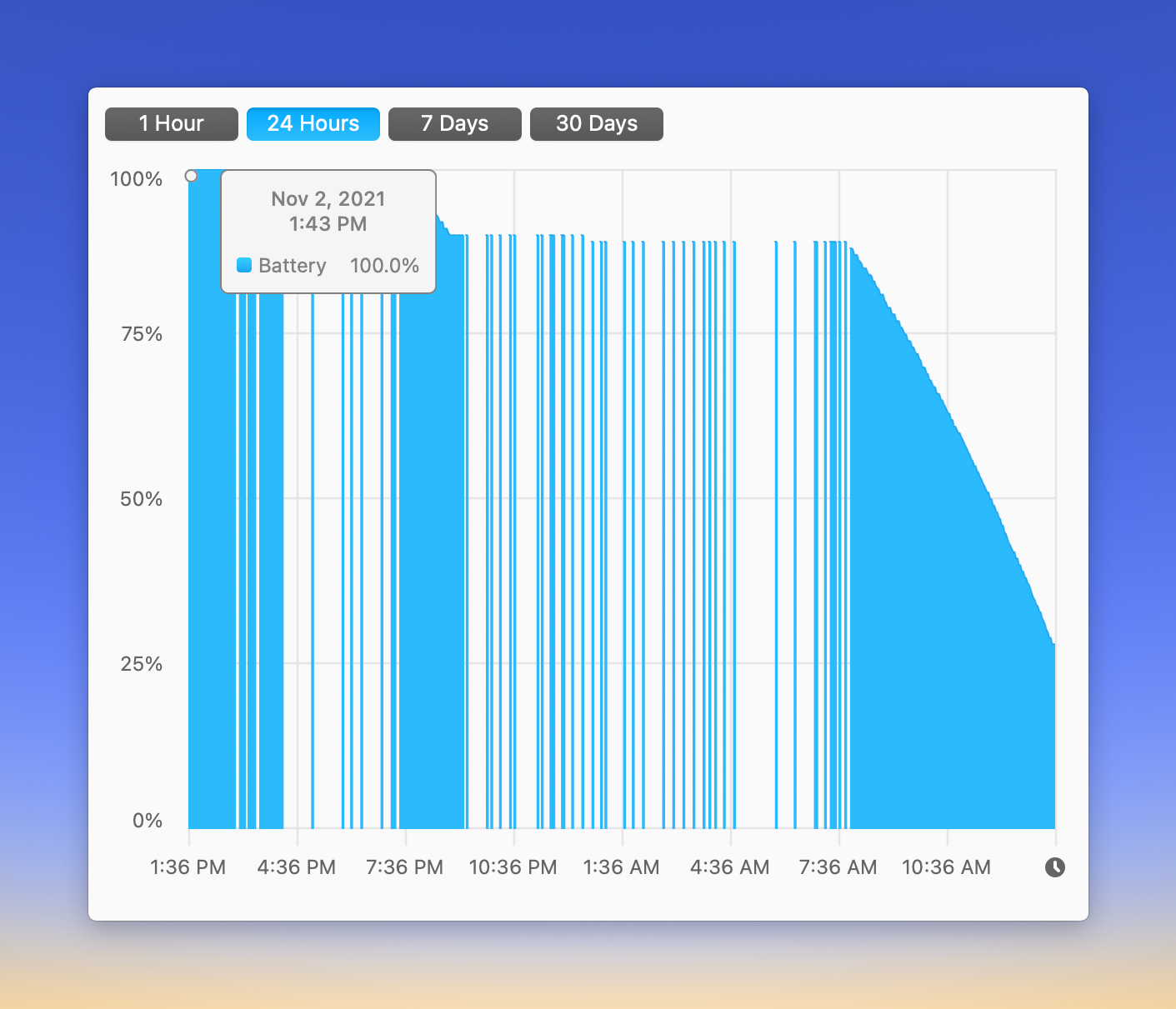1176x1009 pixels.
Task: Click the "7:36 AM" time axis label
Action: click(x=838, y=867)
